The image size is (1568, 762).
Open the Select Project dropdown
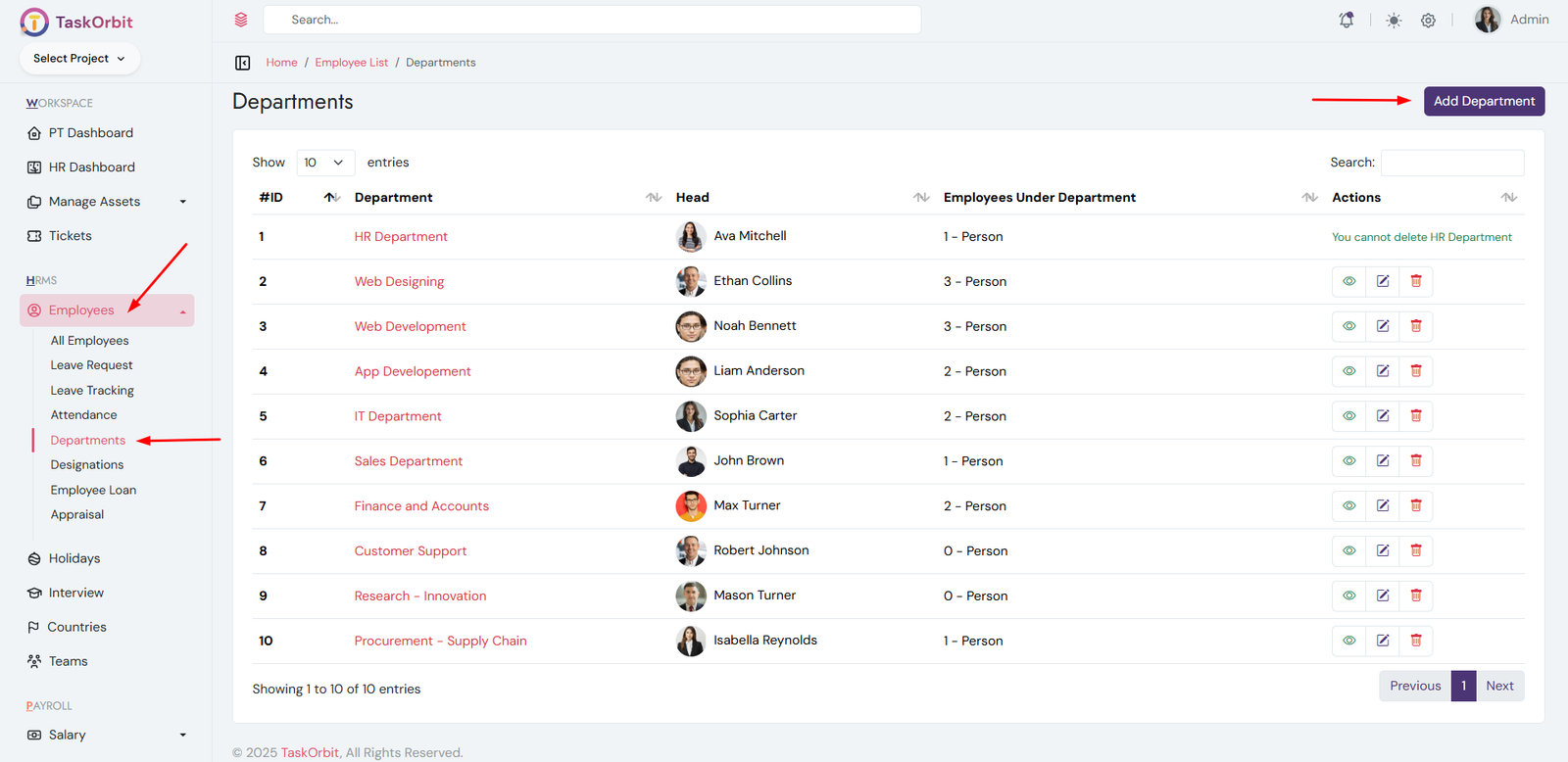point(79,59)
